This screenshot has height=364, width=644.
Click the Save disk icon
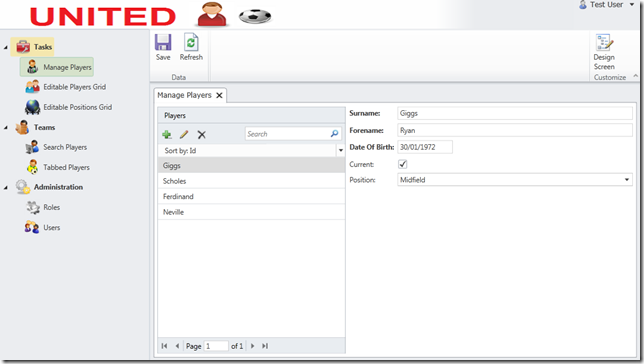tap(163, 42)
